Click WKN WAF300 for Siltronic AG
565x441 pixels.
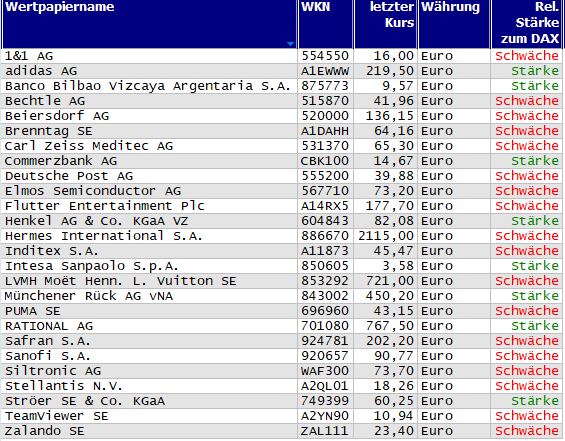pyautogui.click(x=325, y=371)
